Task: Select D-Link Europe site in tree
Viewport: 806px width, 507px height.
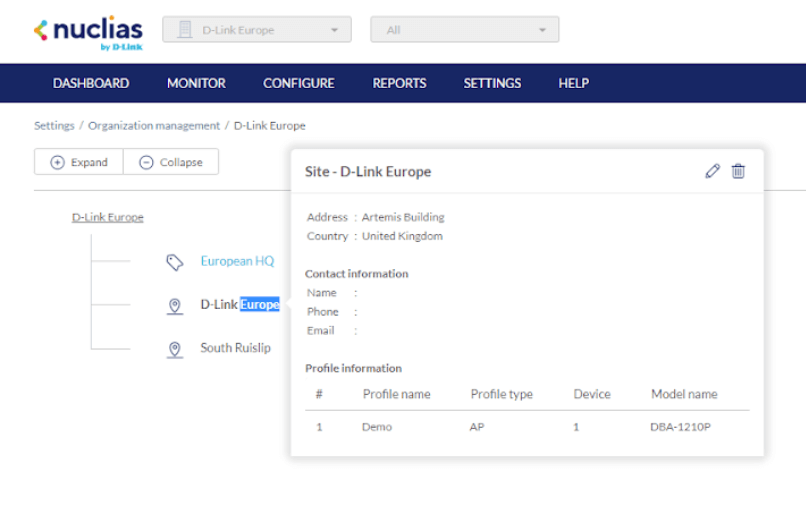Action: point(240,304)
